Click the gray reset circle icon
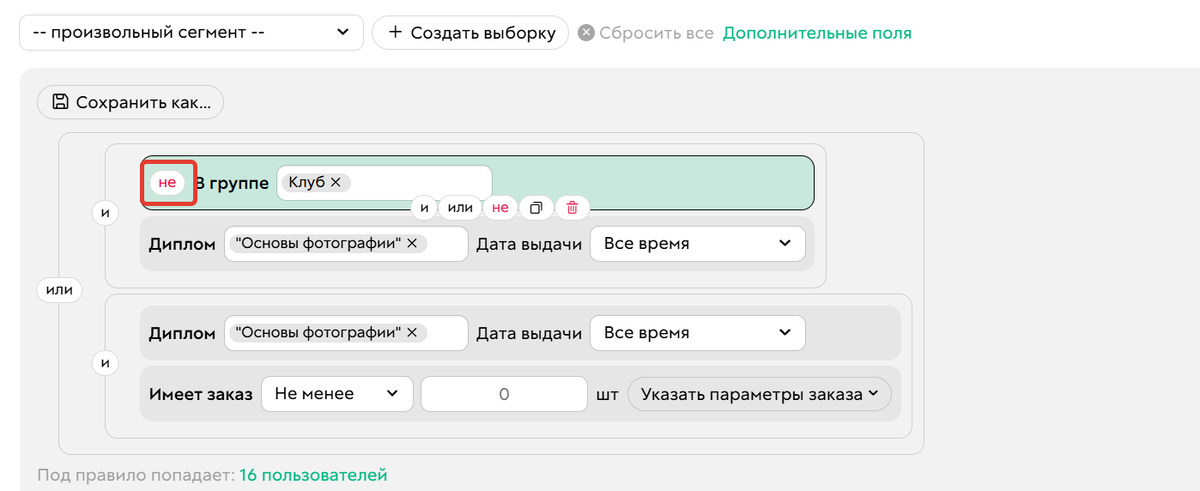1200x491 pixels. [x=586, y=33]
